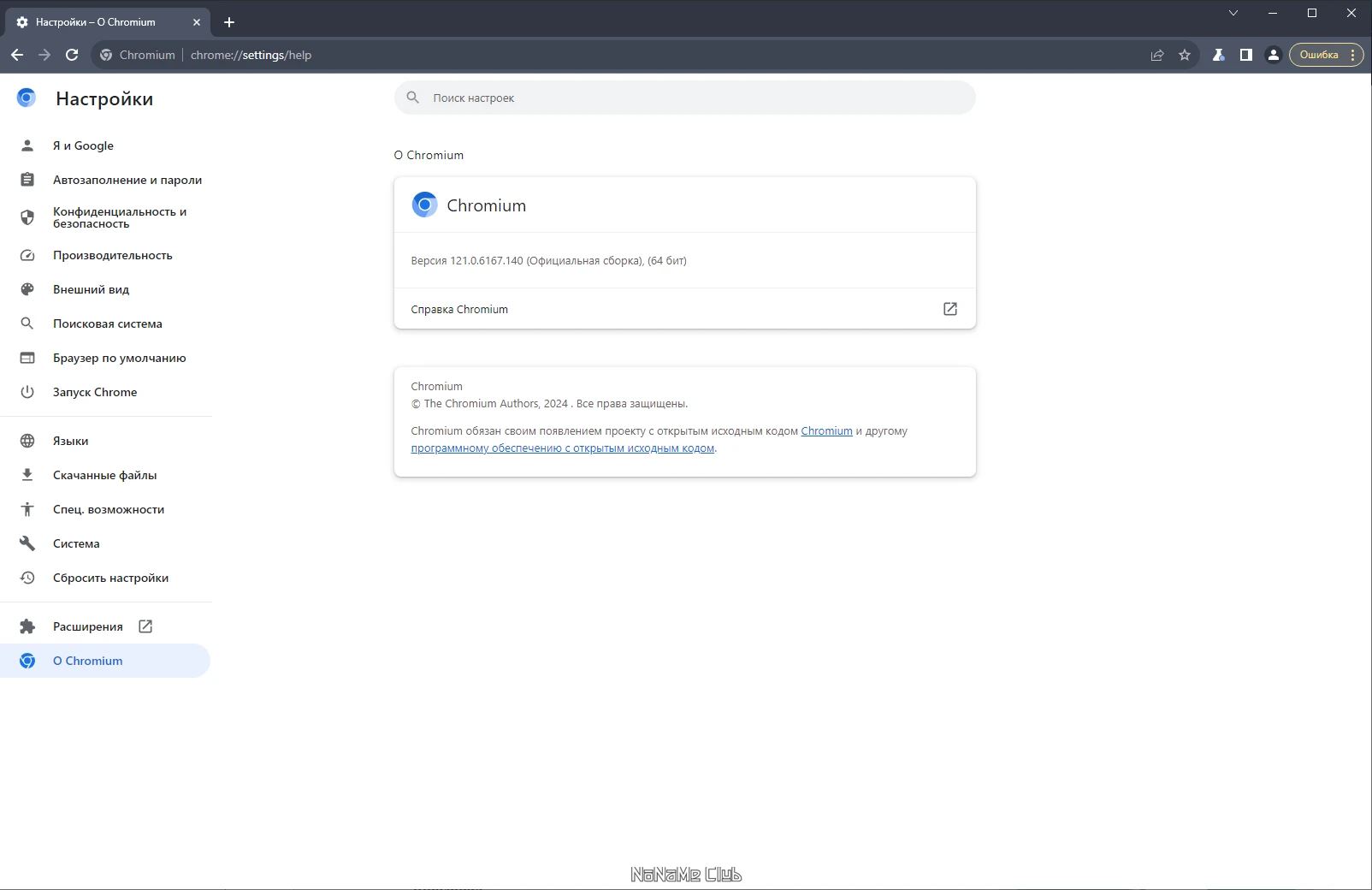Open Поисковая система settings section
The width and height of the screenshot is (1372, 890).
[105, 323]
